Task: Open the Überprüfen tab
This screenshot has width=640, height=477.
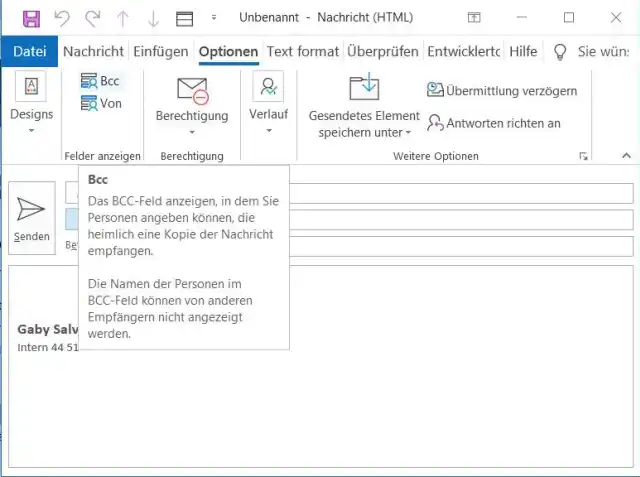Action: click(x=383, y=51)
